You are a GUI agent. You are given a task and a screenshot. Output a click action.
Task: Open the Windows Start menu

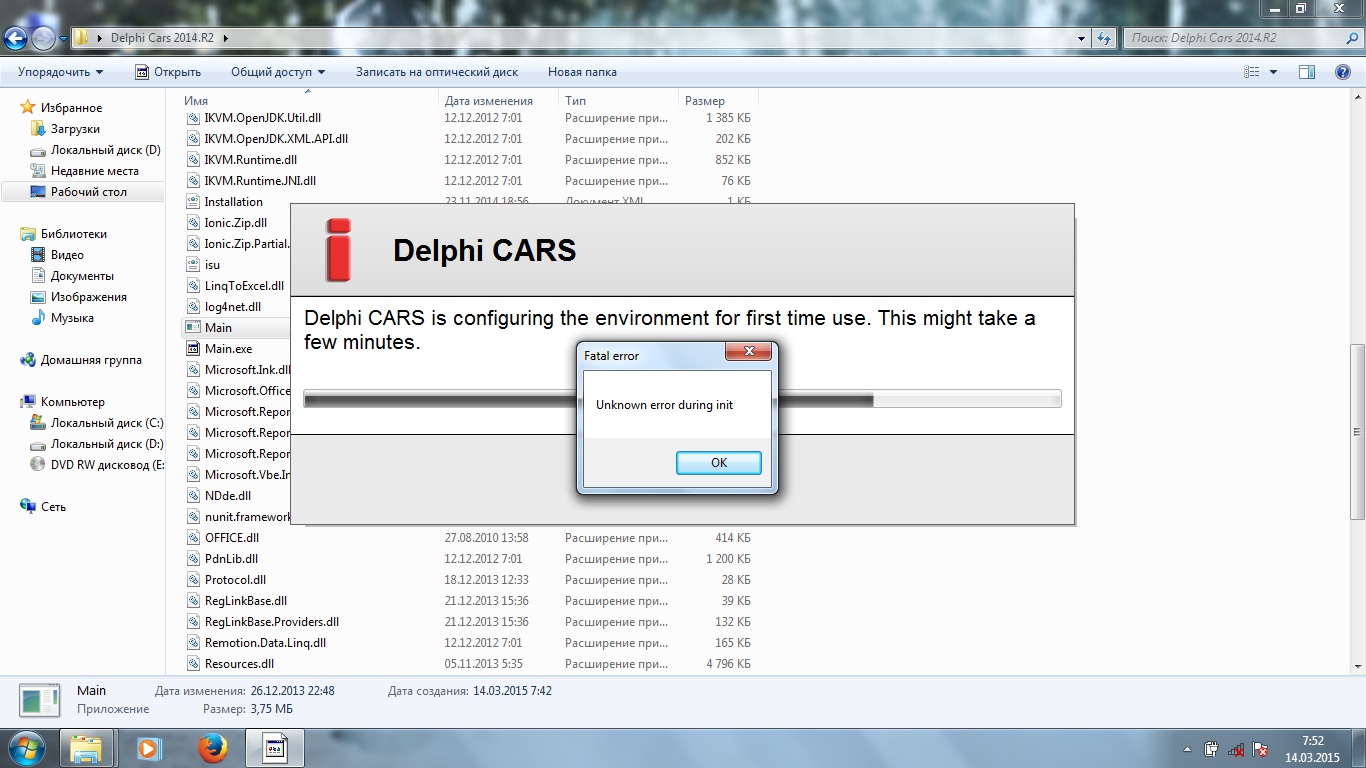[26, 748]
